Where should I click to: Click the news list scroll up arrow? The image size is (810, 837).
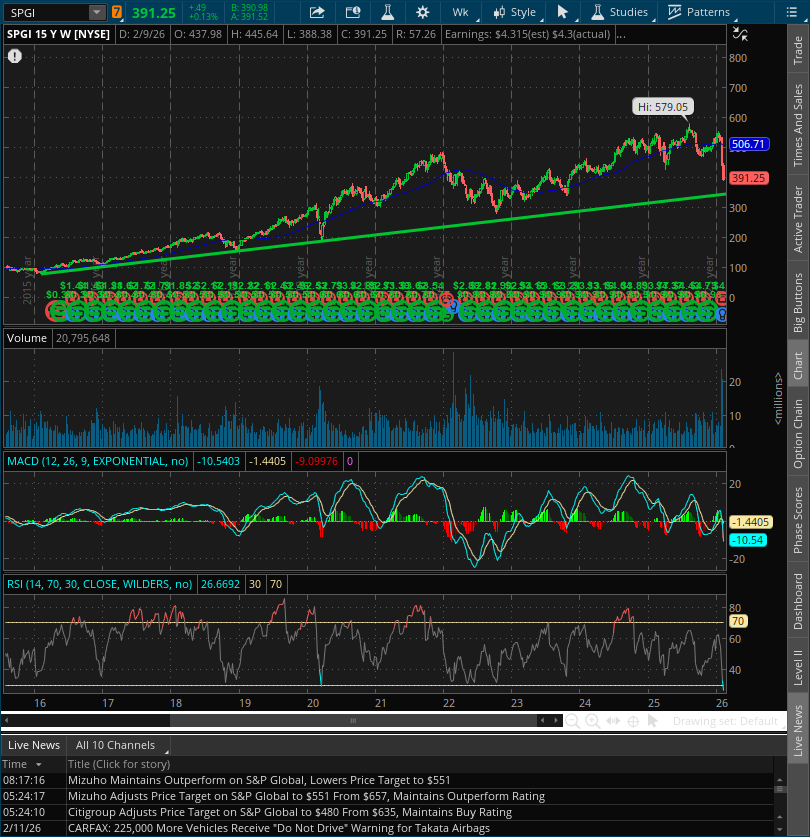click(x=780, y=780)
